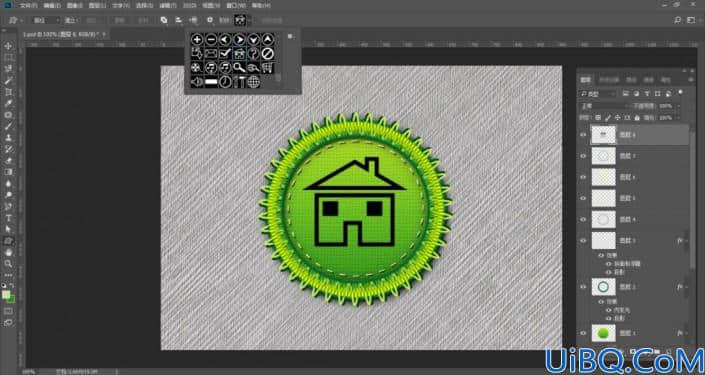Image resolution: width=705 pixels, height=375 pixels.
Task: Hide layer 图层 4 via eye icon
Action: (x=583, y=219)
